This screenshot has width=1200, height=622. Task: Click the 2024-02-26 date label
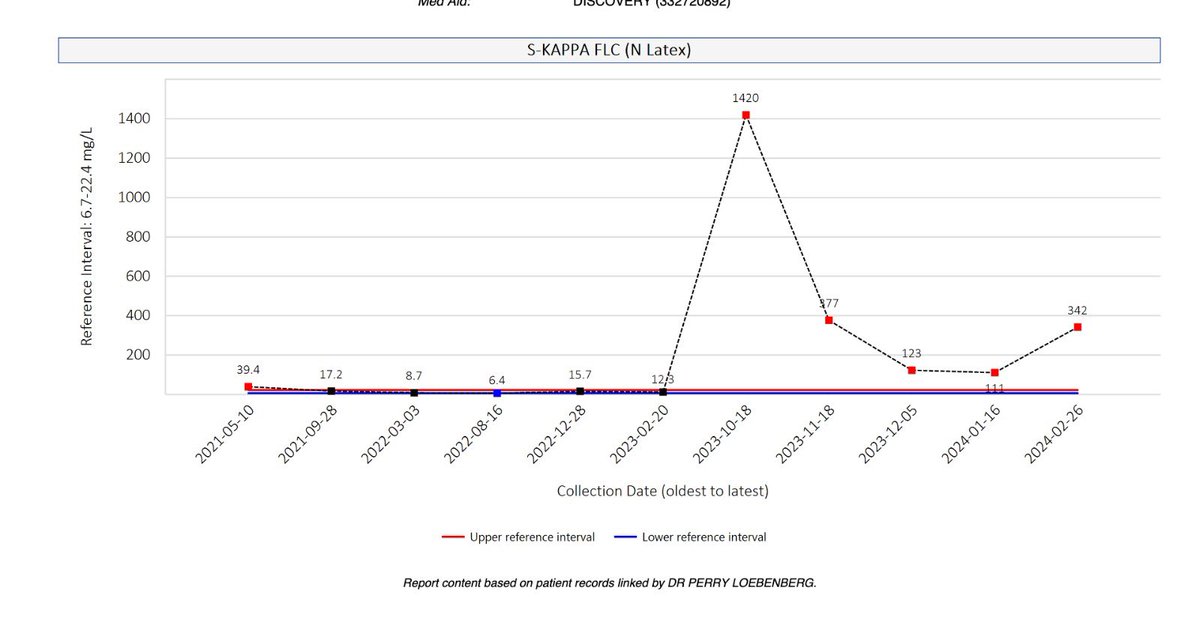coord(1054,435)
